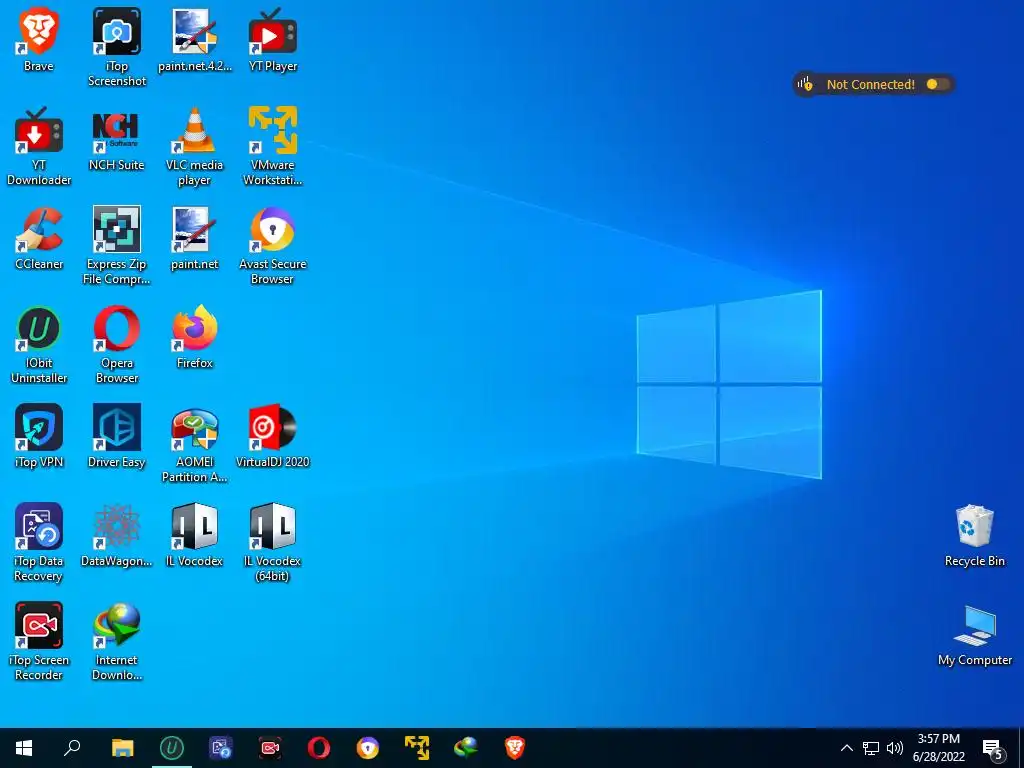Click the signal warning icon in VPN widget
This screenshot has height=768, width=1024.
click(805, 84)
